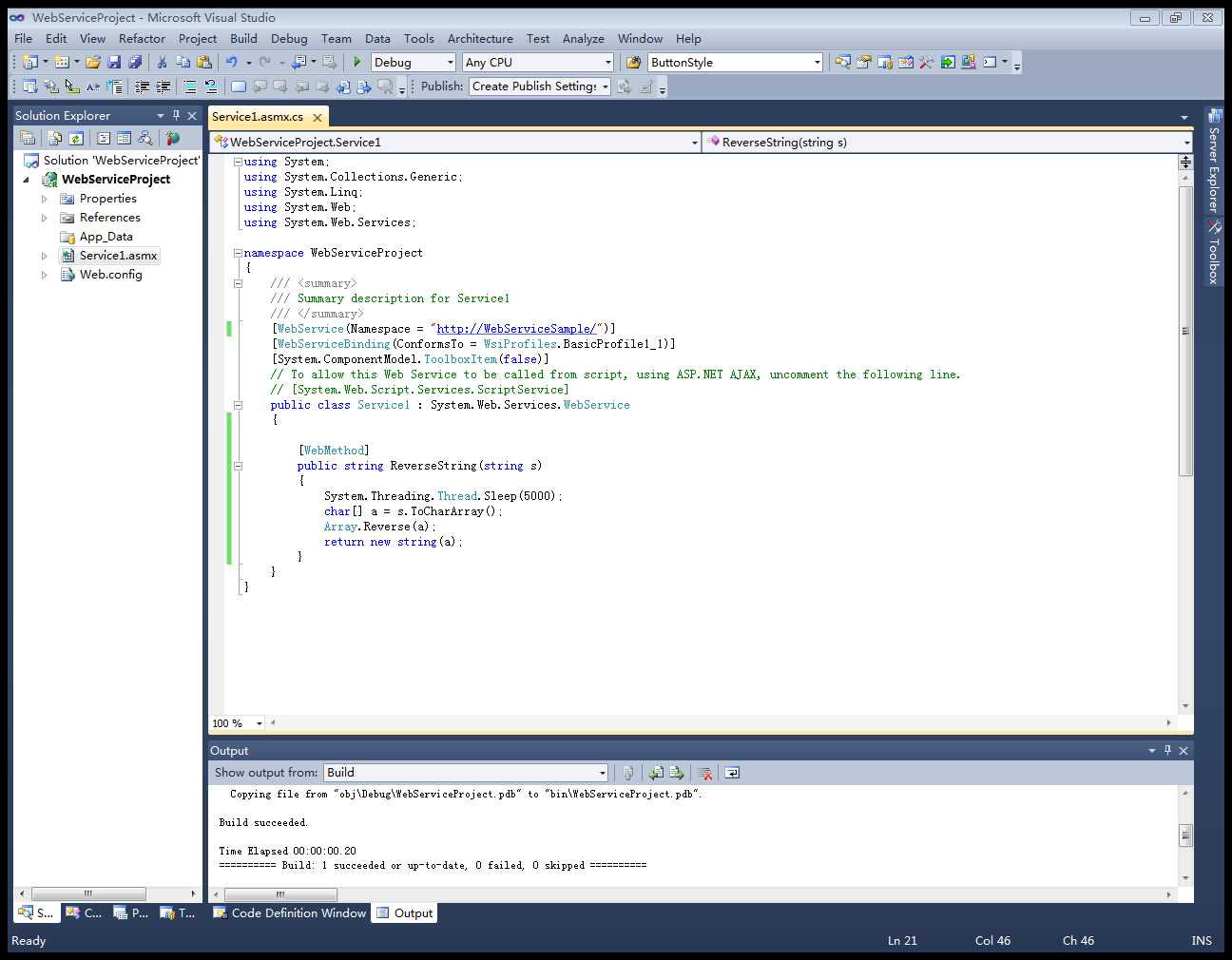The width and height of the screenshot is (1232, 960).
Task: Click the Output panel vertical scrollbar thumb
Action: tap(1185, 835)
